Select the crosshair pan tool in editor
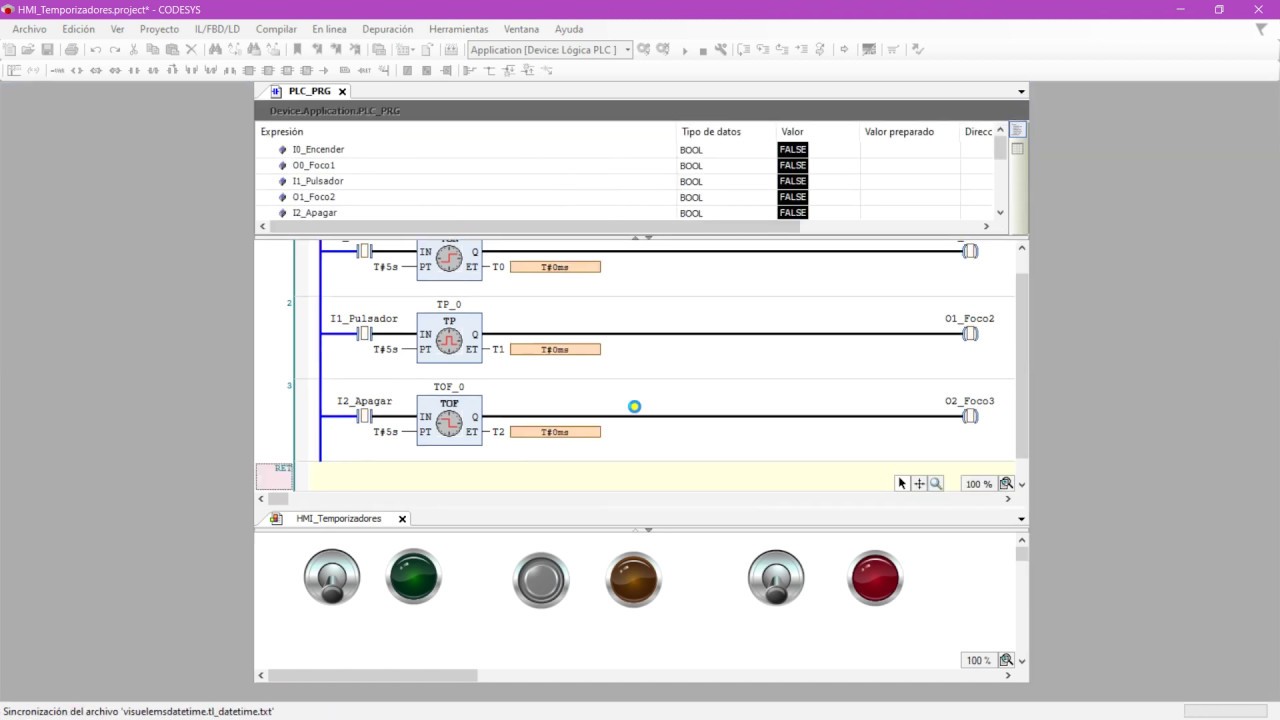The height and width of the screenshot is (720, 1280). click(x=919, y=483)
